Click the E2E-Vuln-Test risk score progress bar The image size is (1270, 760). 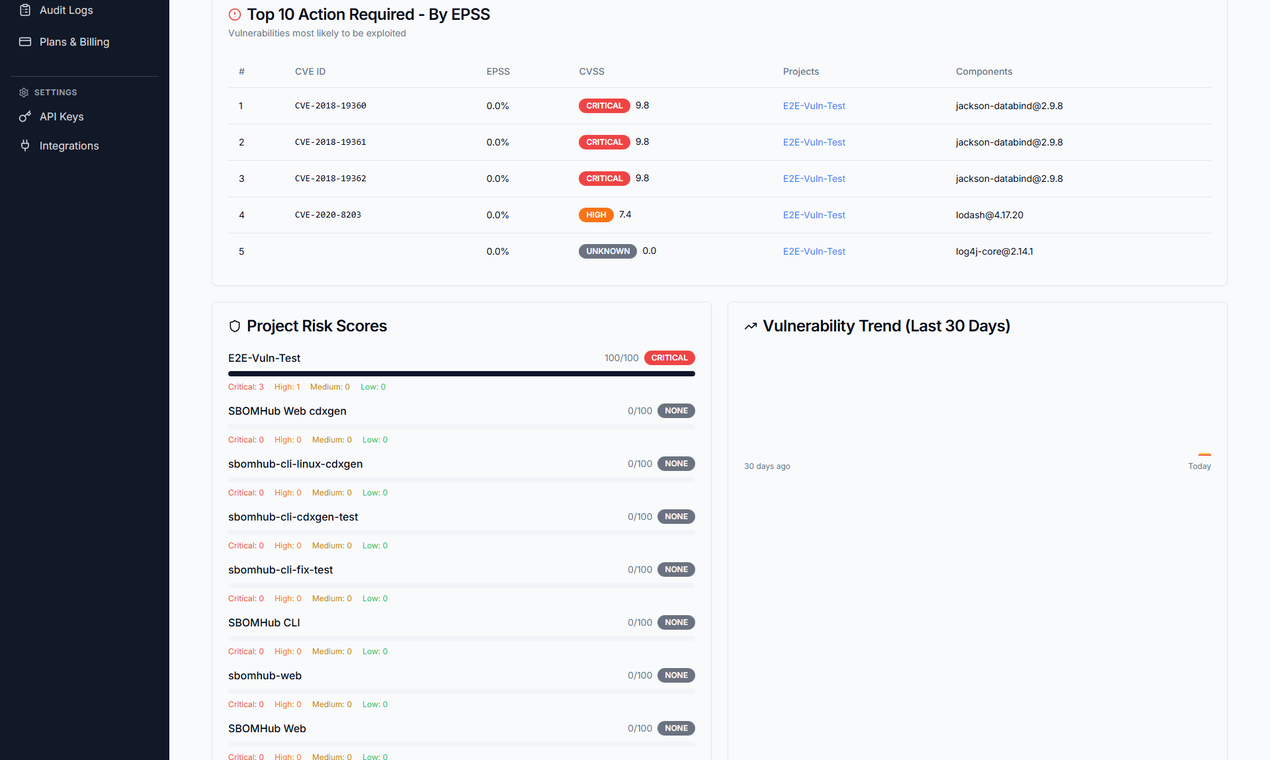(x=461, y=374)
